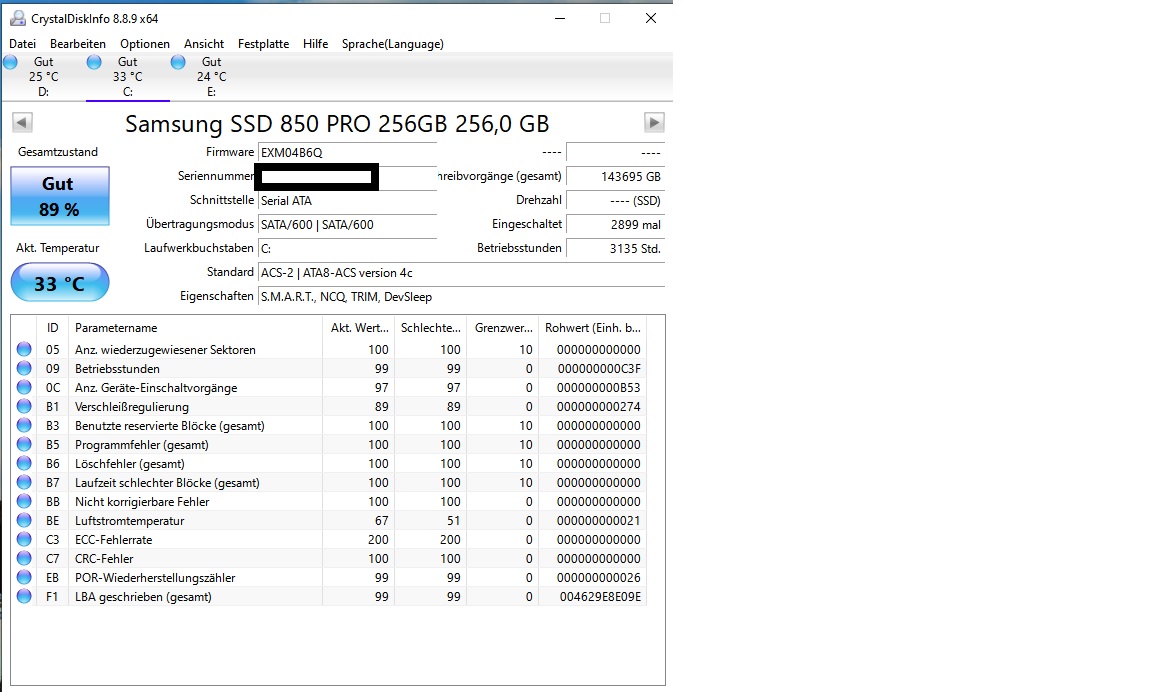Select 'Anz. Geräte-Einschaltvorgänge' row text
This screenshot has width=1152, height=692.
[156, 388]
